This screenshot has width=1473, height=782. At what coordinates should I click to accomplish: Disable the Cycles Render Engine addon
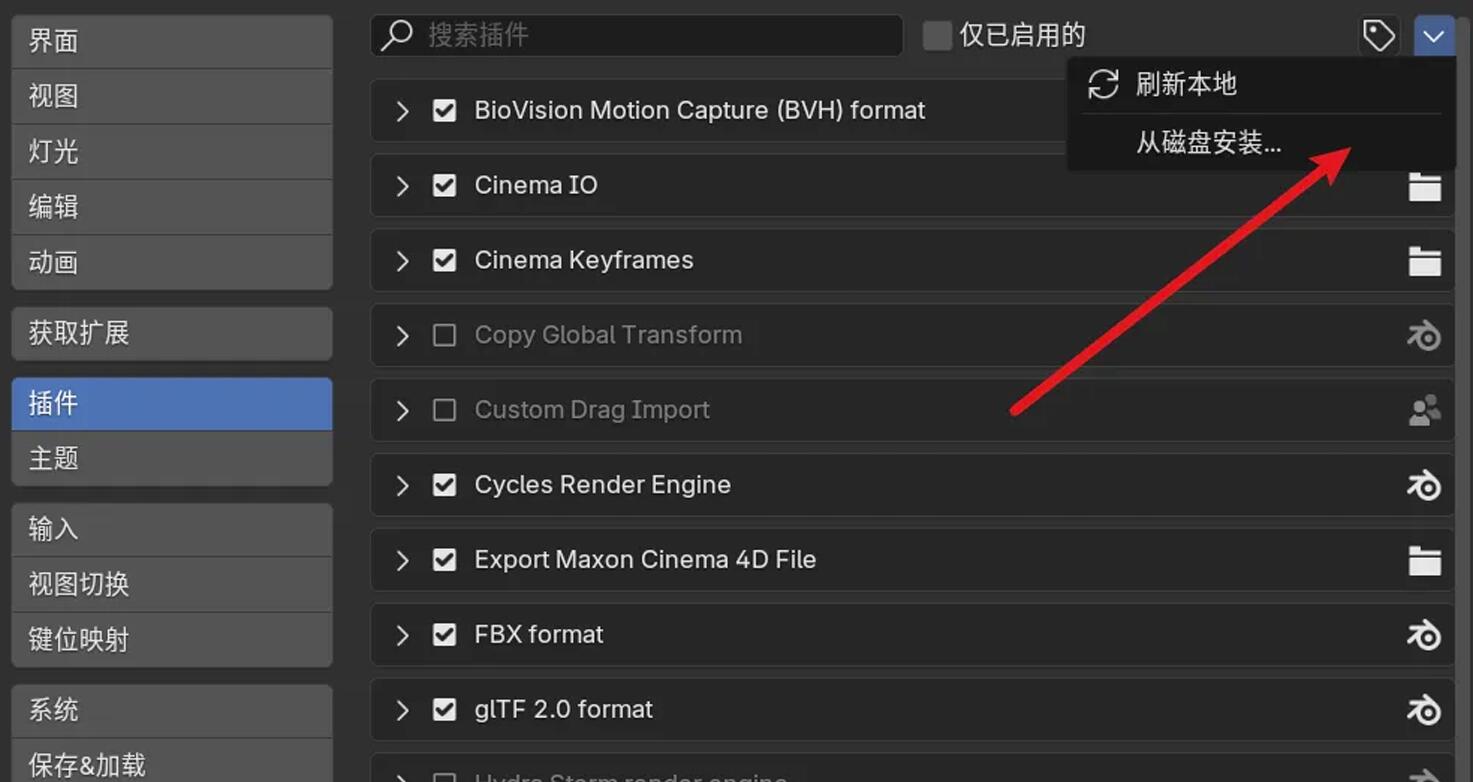pyautogui.click(x=445, y=485)
